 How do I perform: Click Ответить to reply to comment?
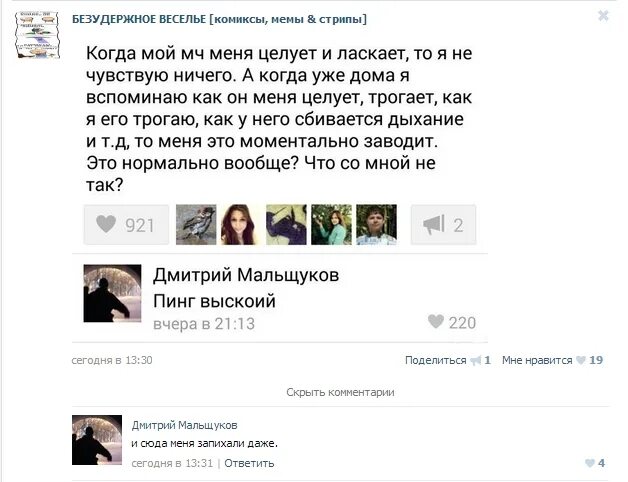tap(249, 463)
